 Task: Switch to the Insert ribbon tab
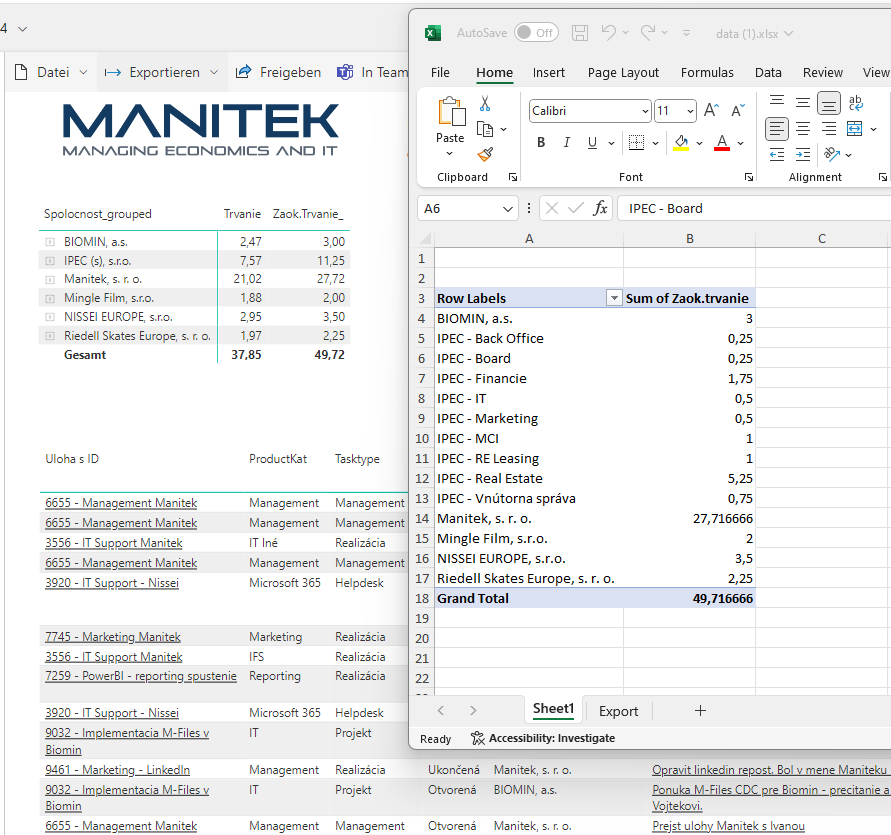coord(548,73)
